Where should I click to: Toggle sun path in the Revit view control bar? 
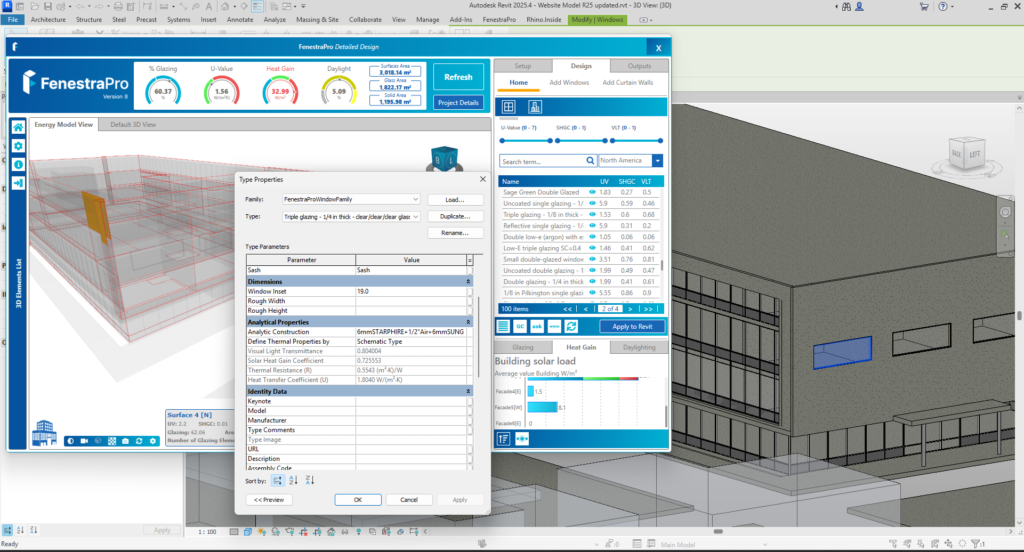pyautogui.click(x=262, y=532)
